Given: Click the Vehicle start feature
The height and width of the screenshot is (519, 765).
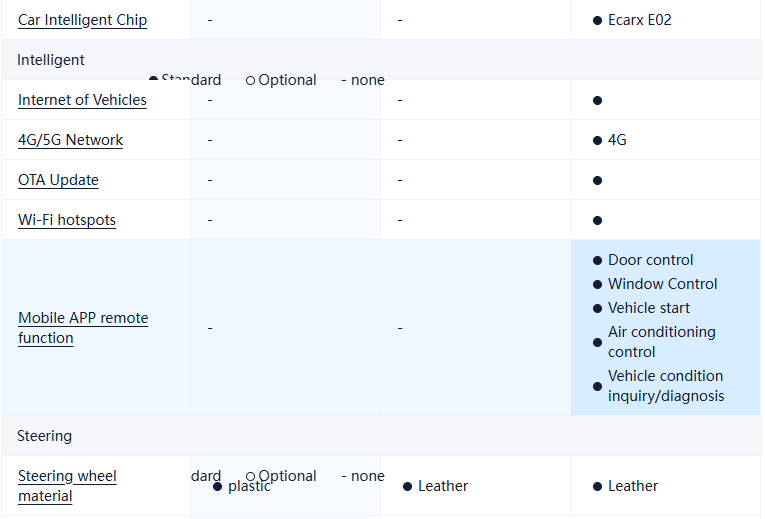Looking at the screenshot, I should tap(648, 308).
